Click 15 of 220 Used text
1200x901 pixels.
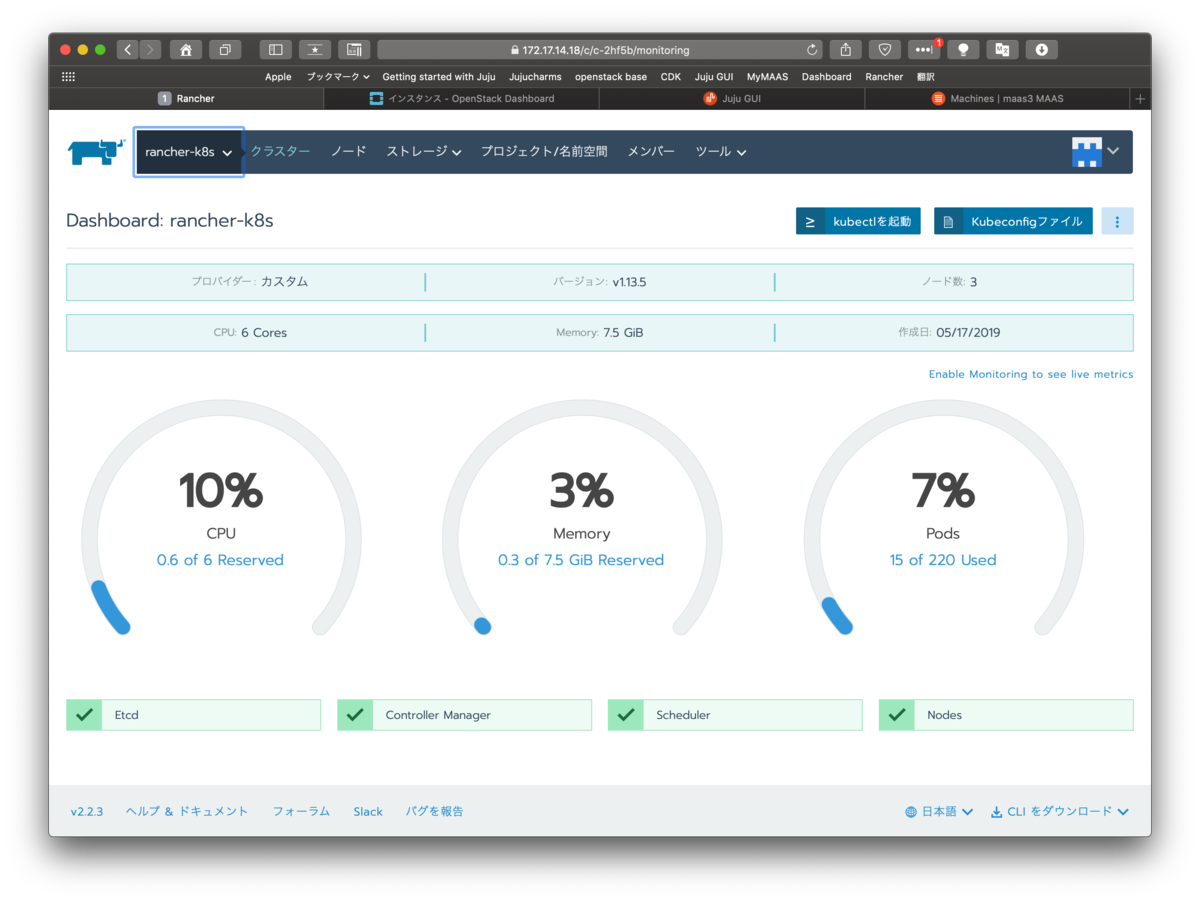943,560
